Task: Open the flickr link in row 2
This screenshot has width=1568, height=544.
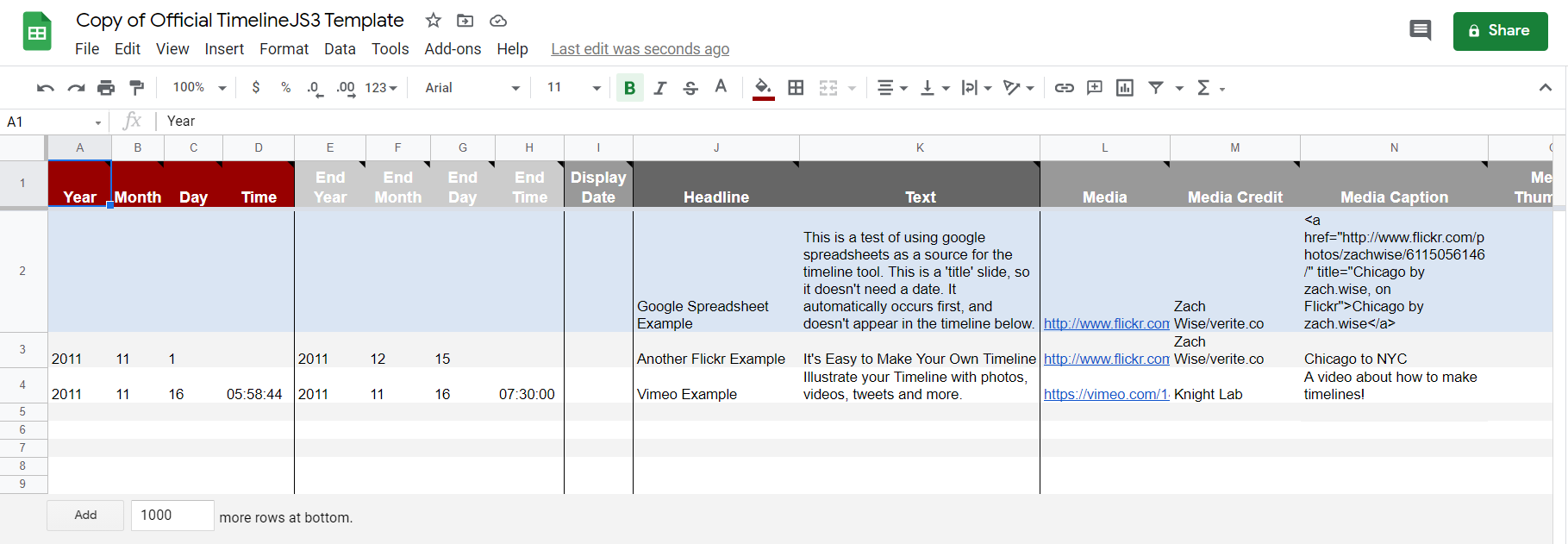Action: click(1106, 323)
